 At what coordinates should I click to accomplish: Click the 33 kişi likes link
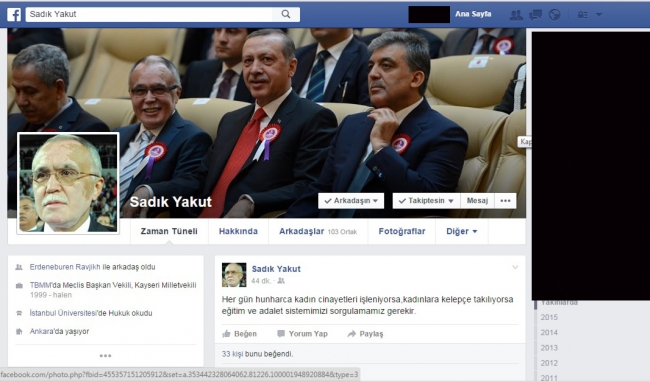pos(233,354)
